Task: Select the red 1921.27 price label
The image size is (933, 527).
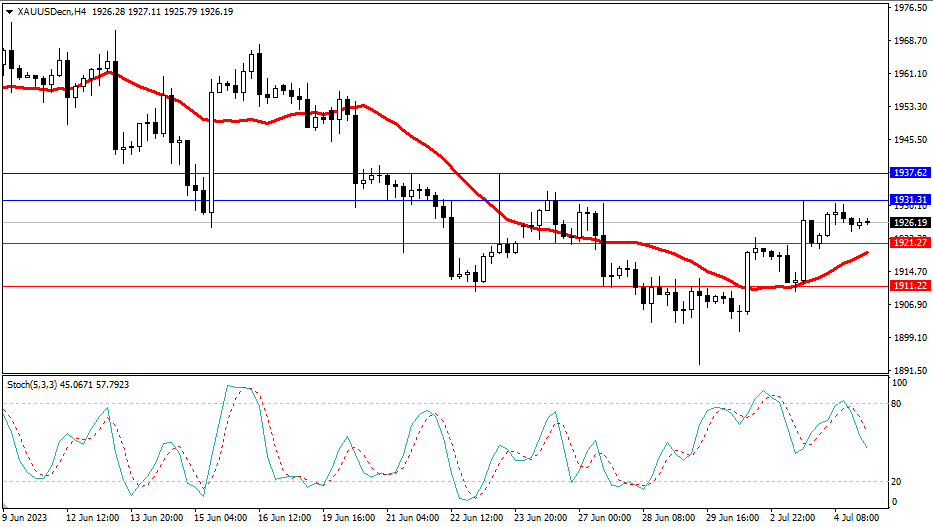Action: tap(910, 243)
